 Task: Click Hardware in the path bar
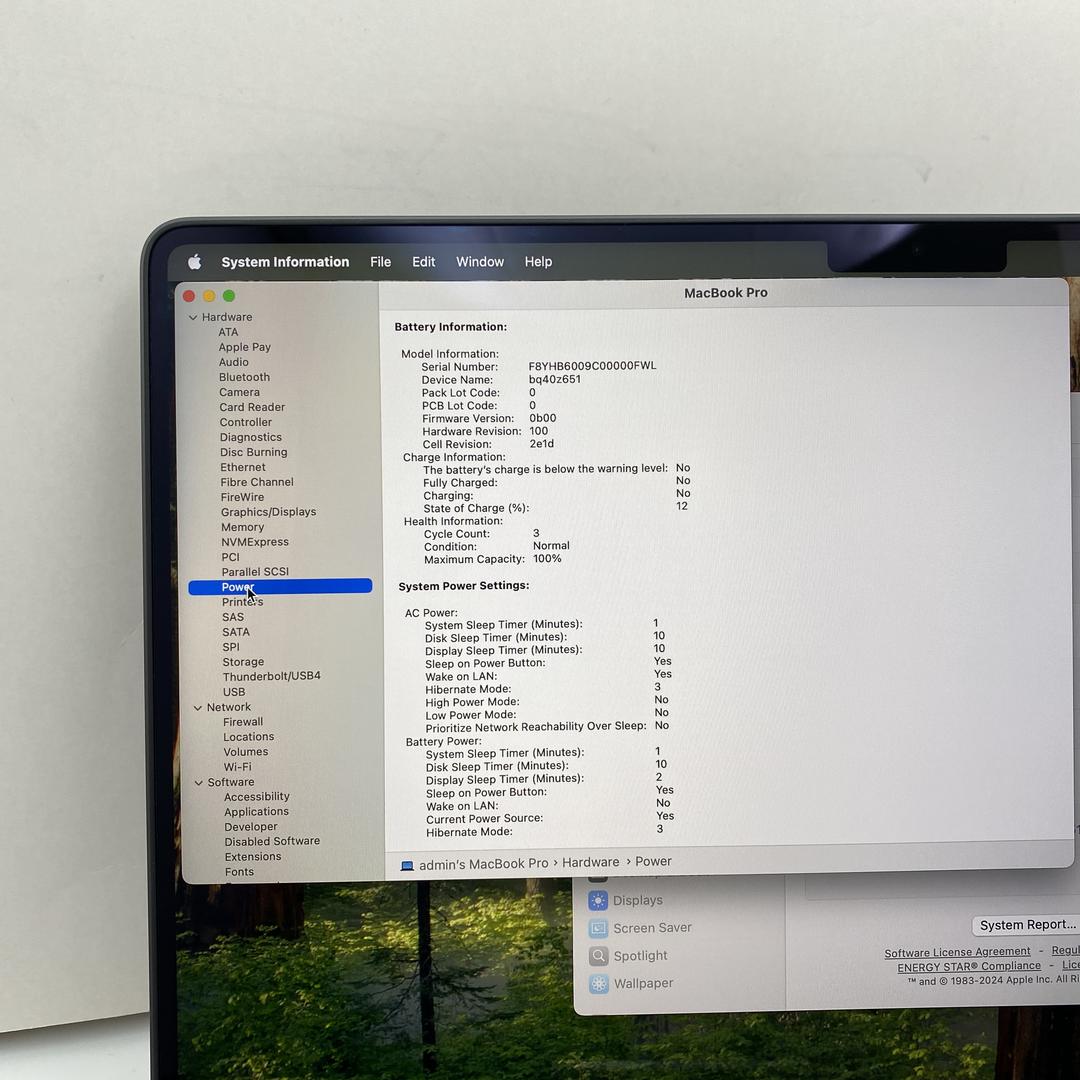[590, 862]
